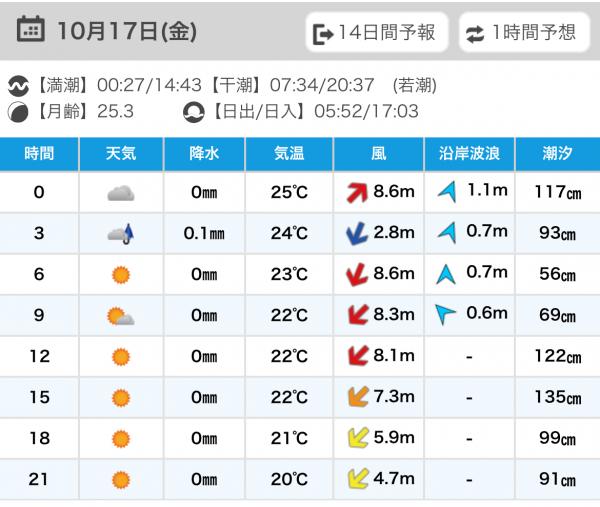Click the blue wind arrow for 2.8m
Viewport: 600px width, 507px height.
click(356, 234)
